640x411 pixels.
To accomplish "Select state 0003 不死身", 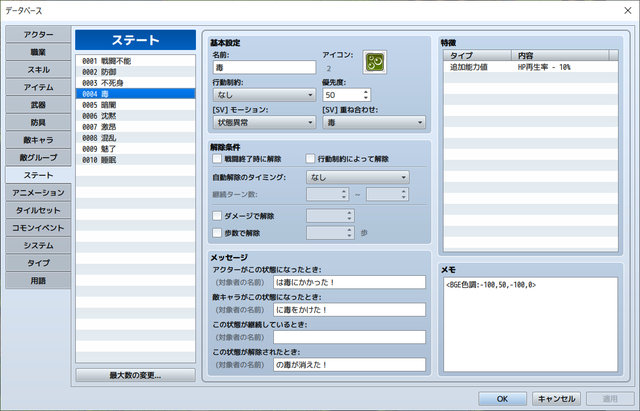I will (136, 83).
